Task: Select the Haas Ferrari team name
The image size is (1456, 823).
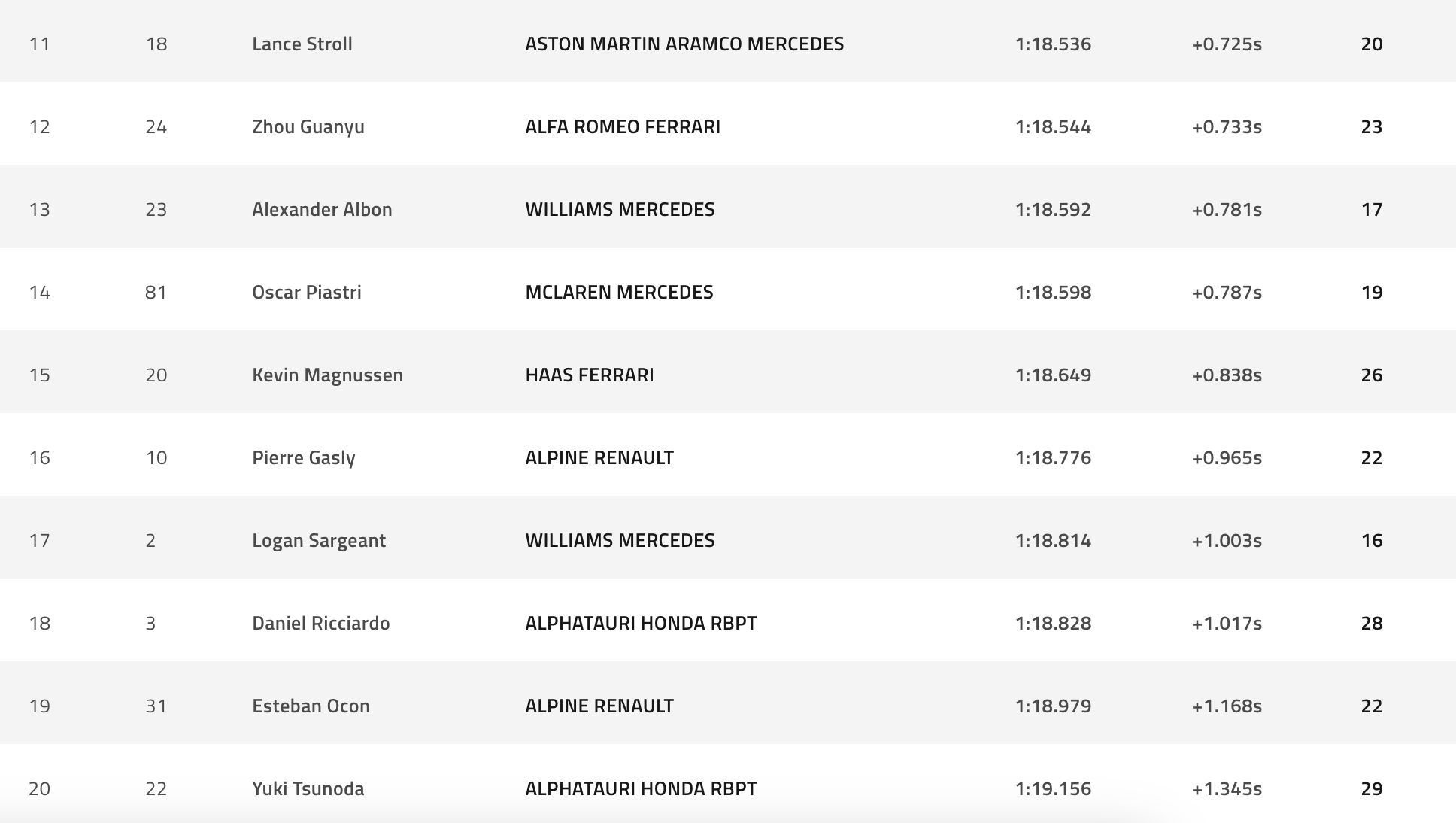Action: (x=590, y=375)
